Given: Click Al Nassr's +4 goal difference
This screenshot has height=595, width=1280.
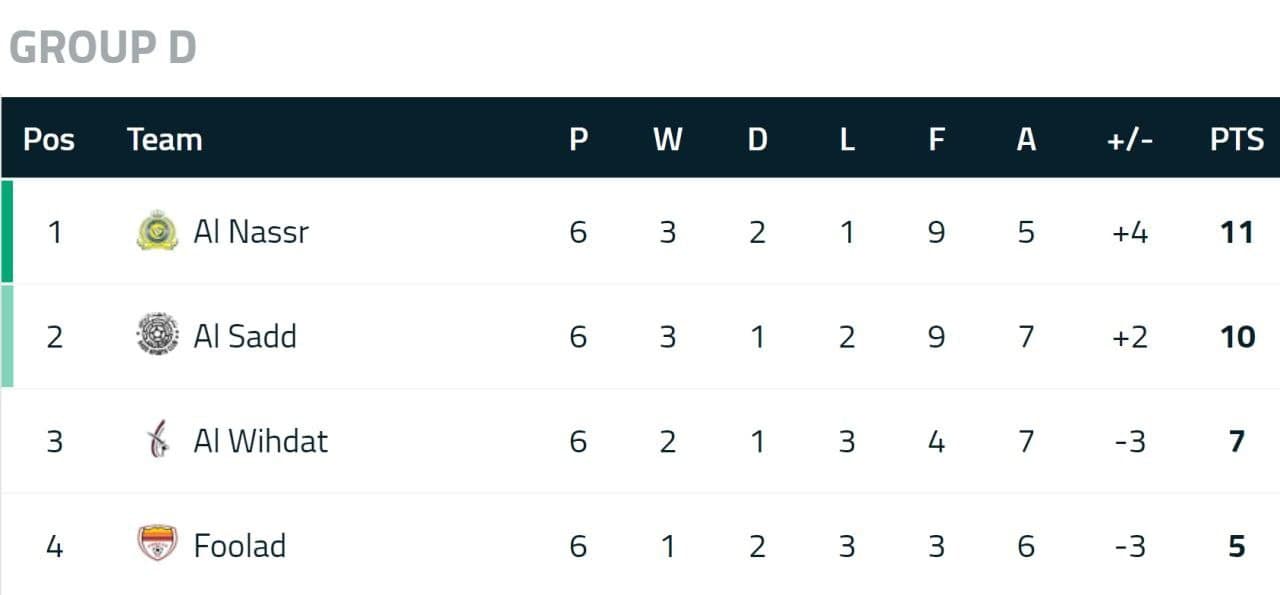Looking at the screenshot, I should pos(1130,232).
